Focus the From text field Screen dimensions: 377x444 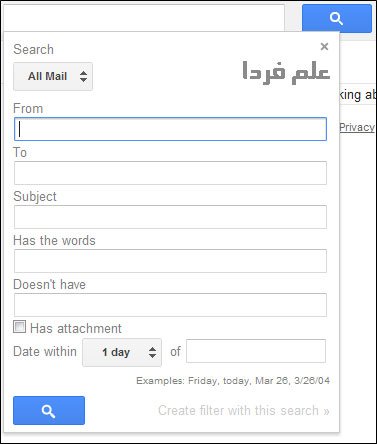coord(170,129)
